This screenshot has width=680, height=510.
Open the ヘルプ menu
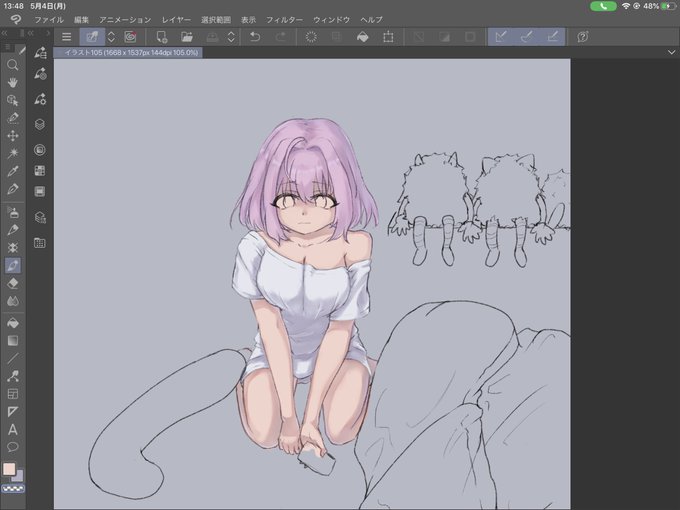(x=371, y=20)
